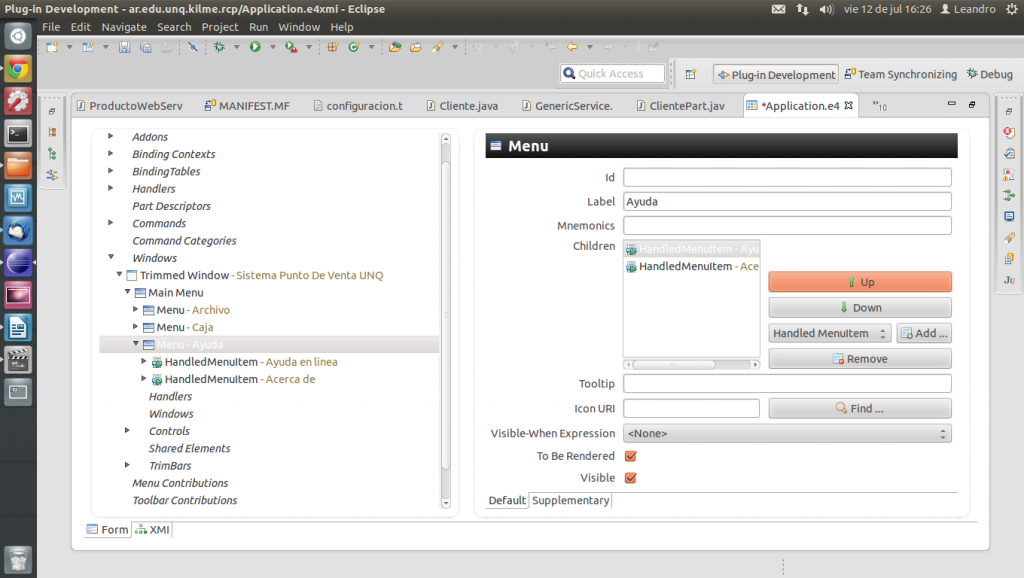Open the Terminal from the Ubuntu dock
The image size is (1024, 578).
pyautogui.click(x=18, y=132)
